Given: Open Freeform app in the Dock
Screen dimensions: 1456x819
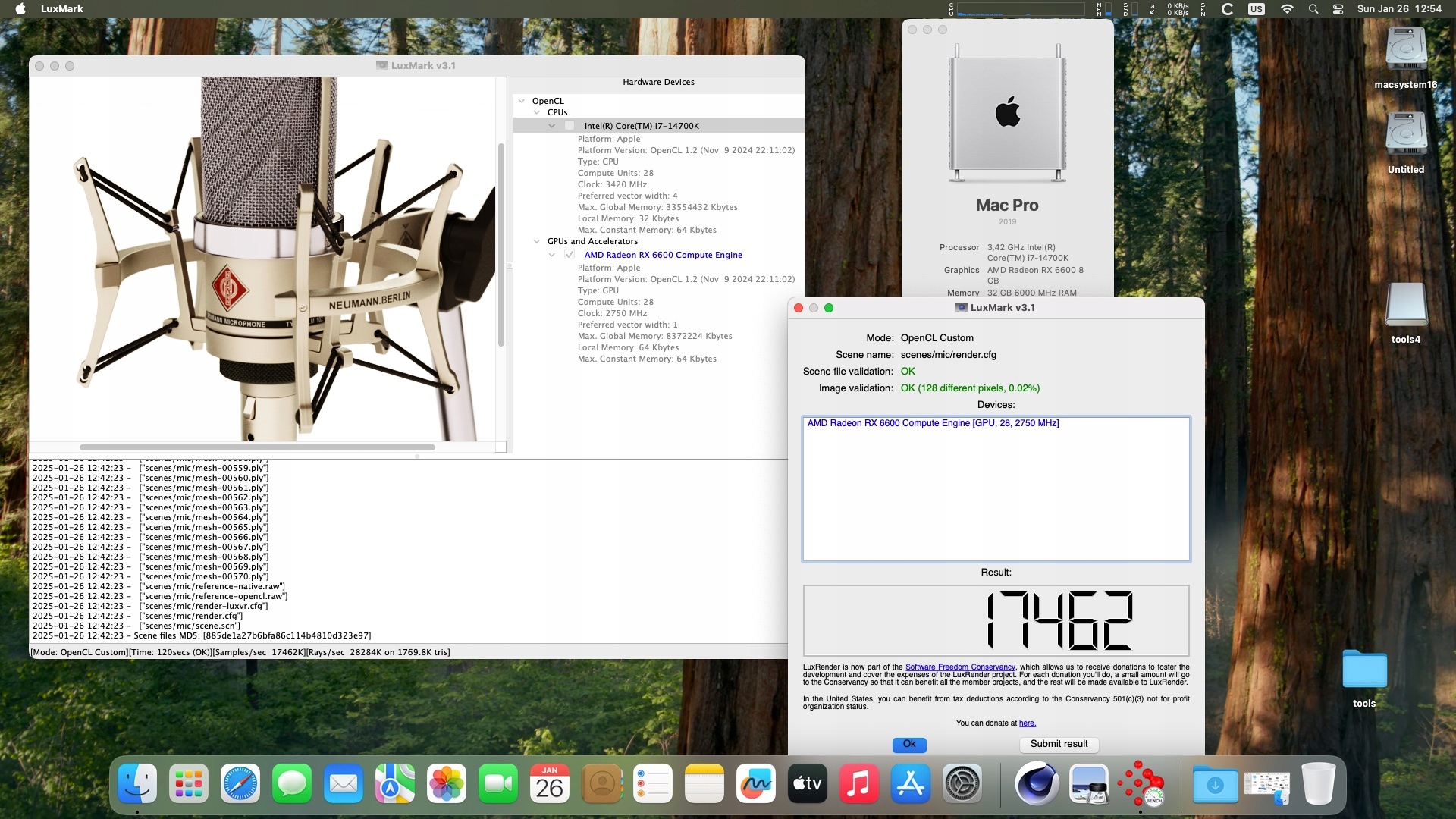Looking at the screenshot, I should coord(755,783).
